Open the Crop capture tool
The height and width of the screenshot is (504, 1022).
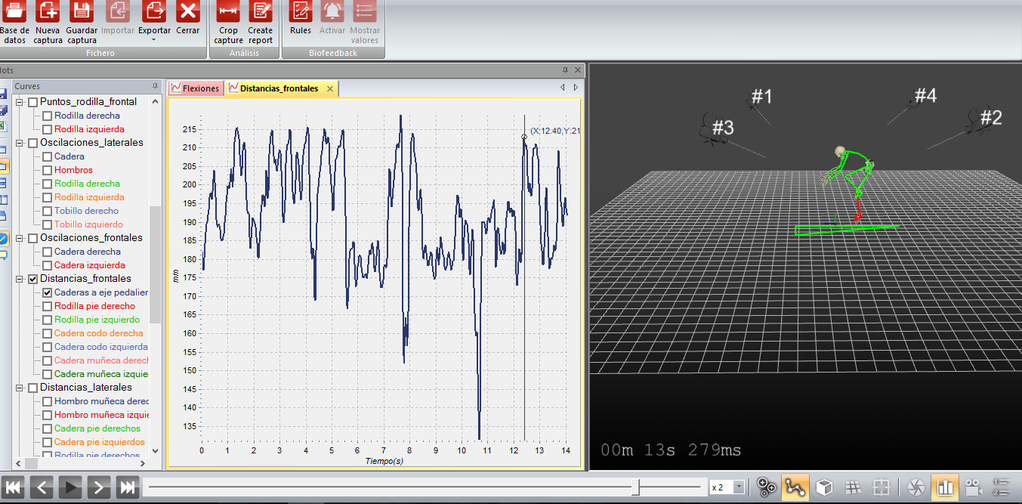pyautogui.click(x=227, y=11)
